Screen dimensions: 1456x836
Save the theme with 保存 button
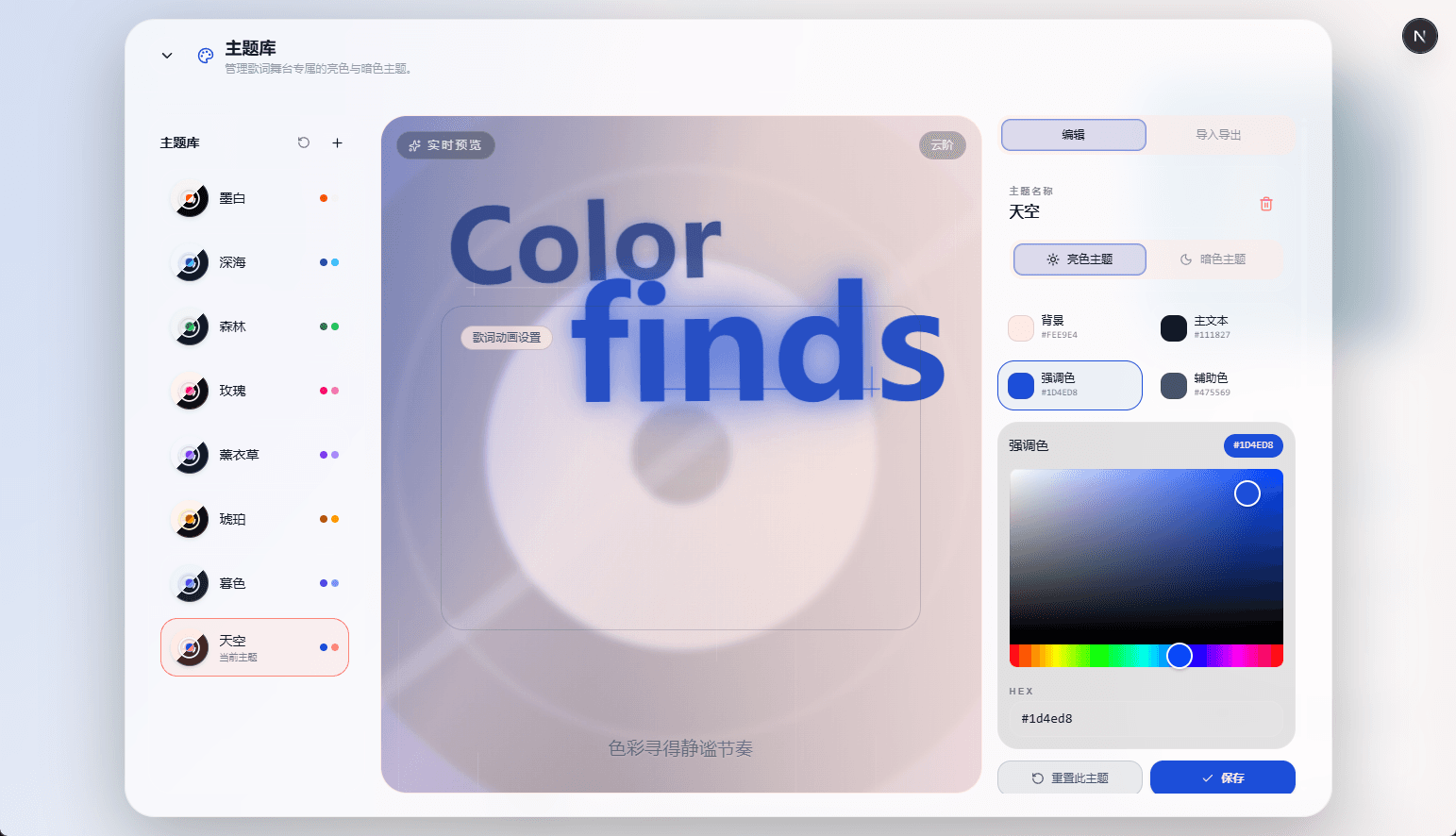coord(1223,777)
